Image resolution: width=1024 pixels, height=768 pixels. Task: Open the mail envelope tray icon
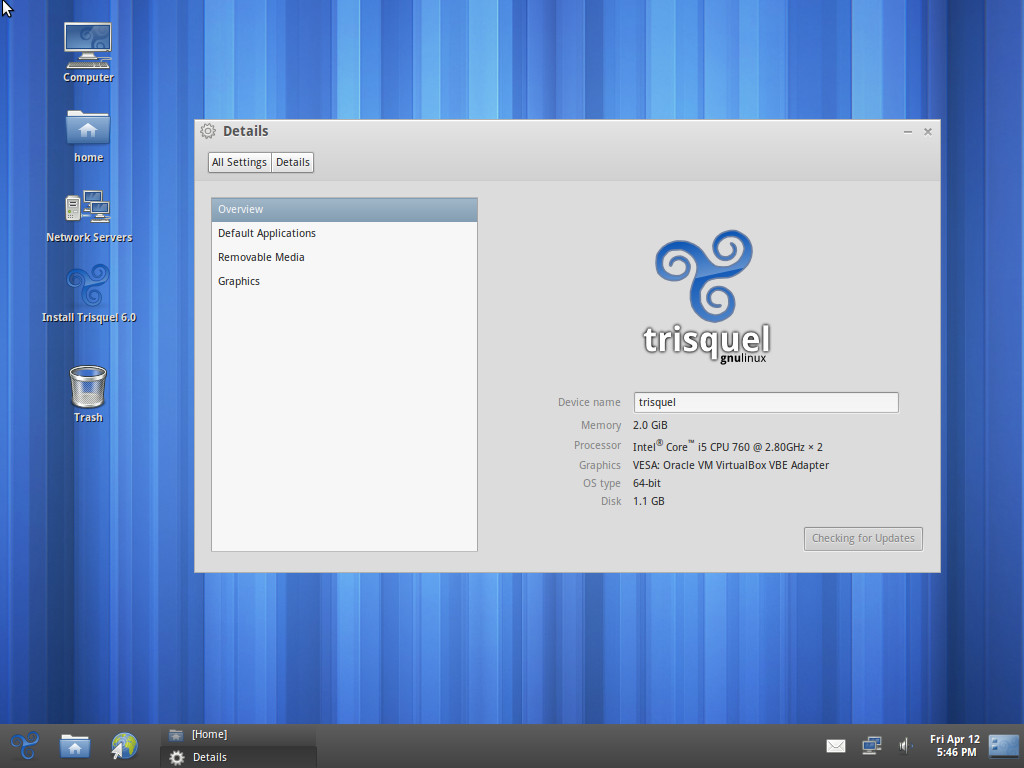(836, 746)
